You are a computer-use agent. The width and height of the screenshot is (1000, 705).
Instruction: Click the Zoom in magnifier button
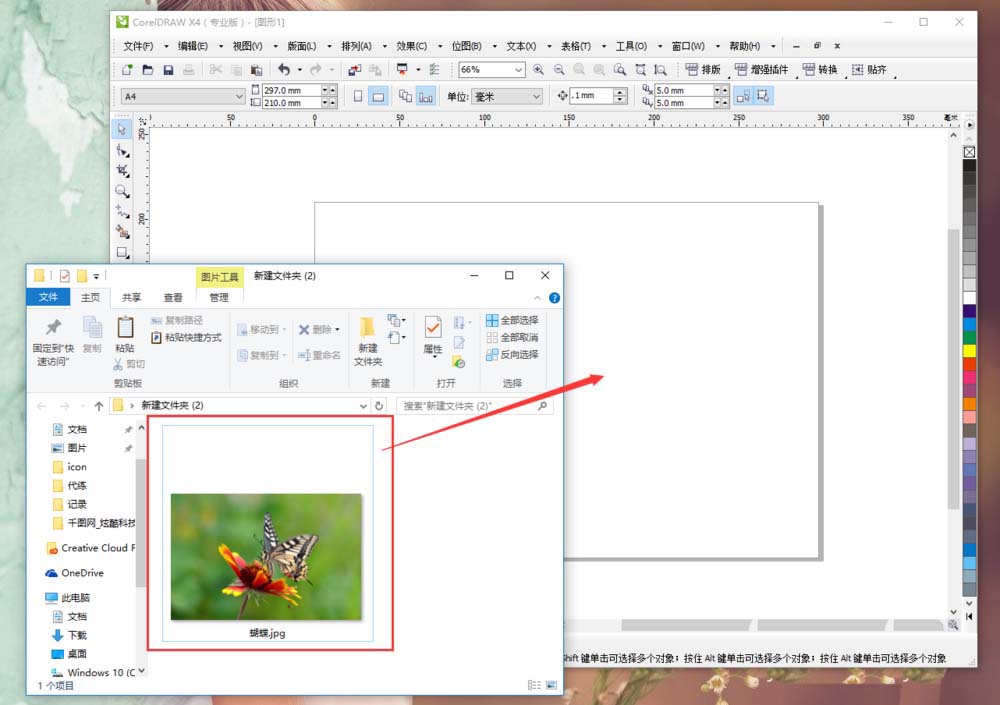point(538,70)
